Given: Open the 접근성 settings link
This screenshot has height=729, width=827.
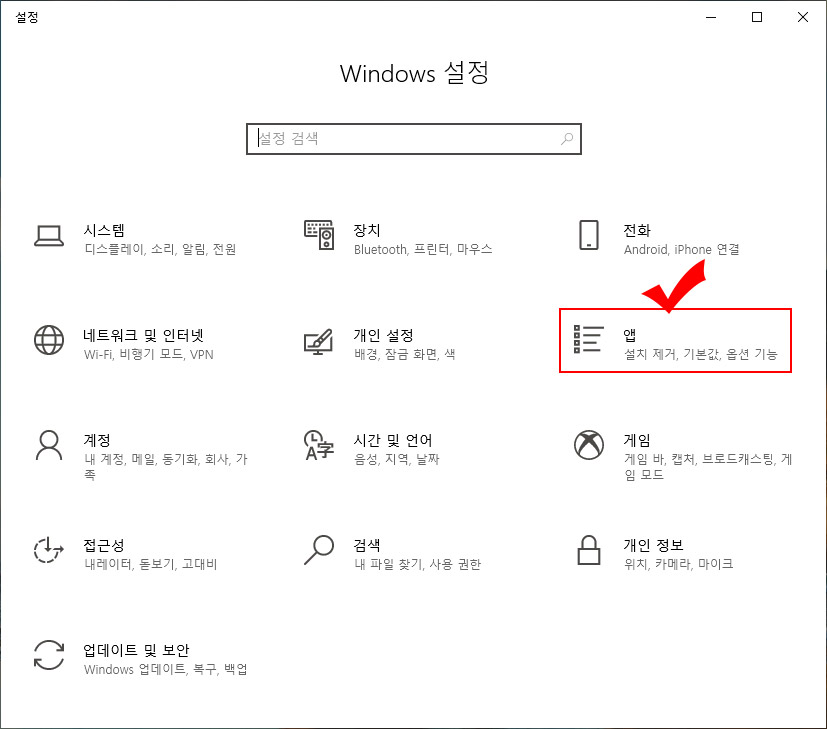Looking at the screenshot, I should click(104, 545).
